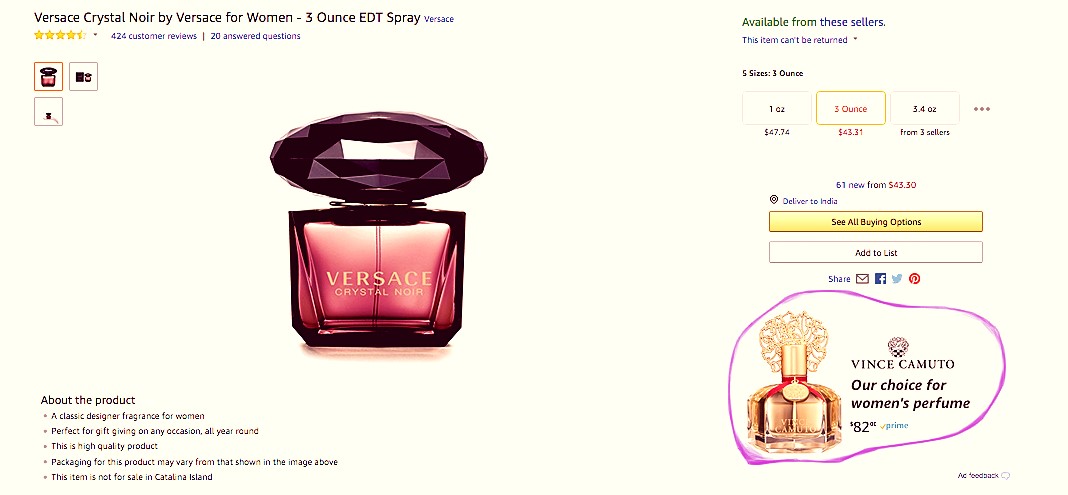
Task: Share via the email envelope icon
Action: (862, 278)
